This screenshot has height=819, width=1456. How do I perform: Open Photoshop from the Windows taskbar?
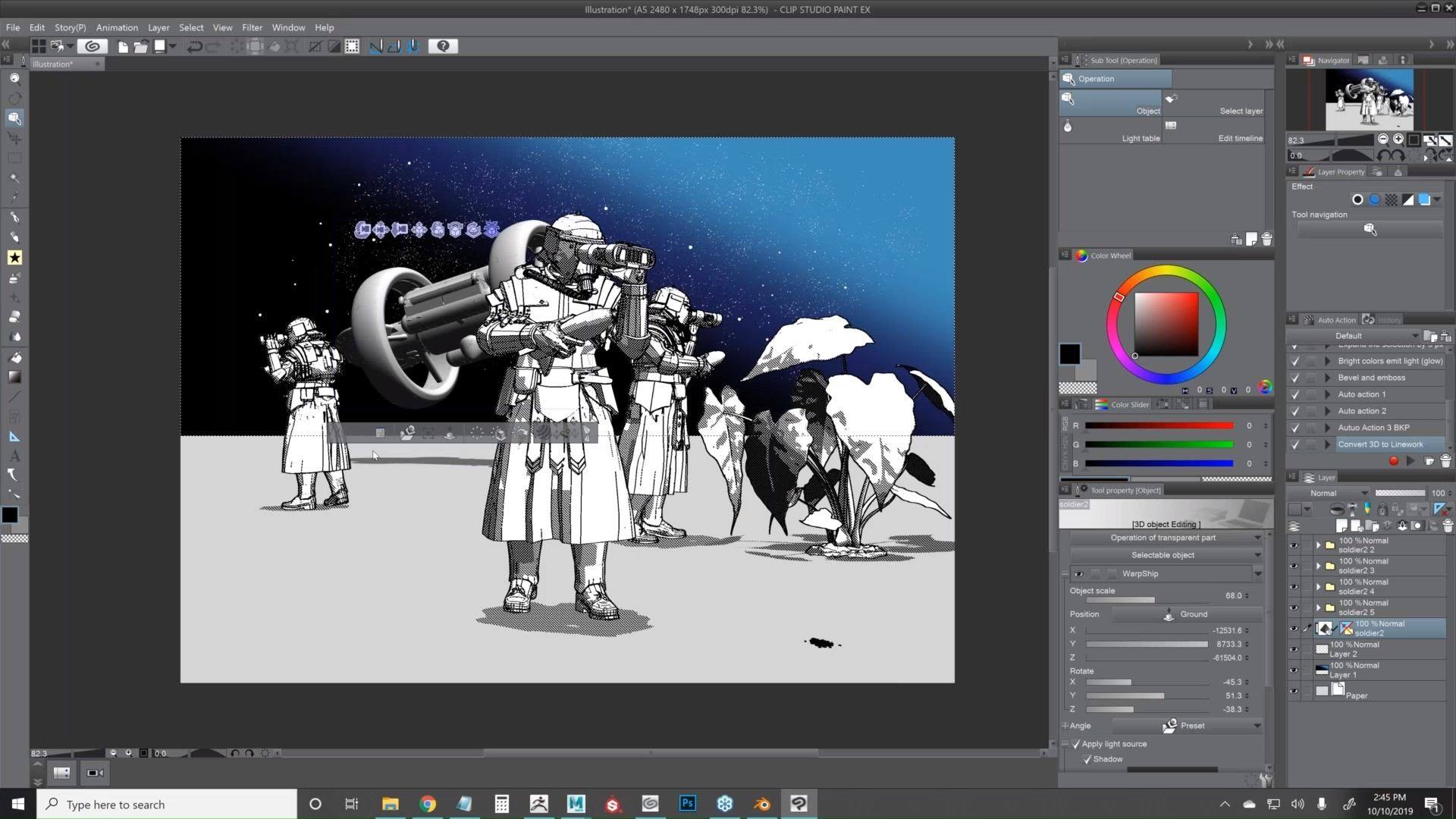tap(688, 804)
